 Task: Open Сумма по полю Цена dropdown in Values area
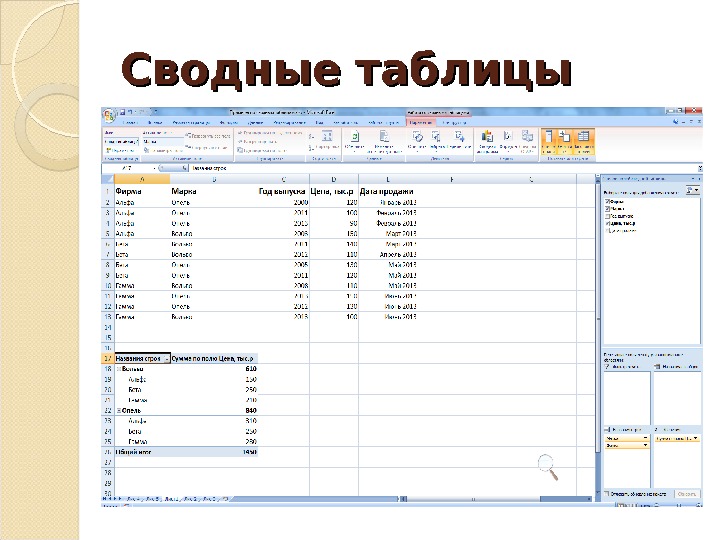(x=696, y=439)
